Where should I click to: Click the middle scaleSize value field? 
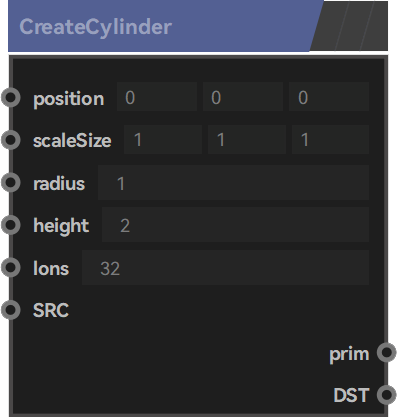pyautogui.click(x=247, y=139)
